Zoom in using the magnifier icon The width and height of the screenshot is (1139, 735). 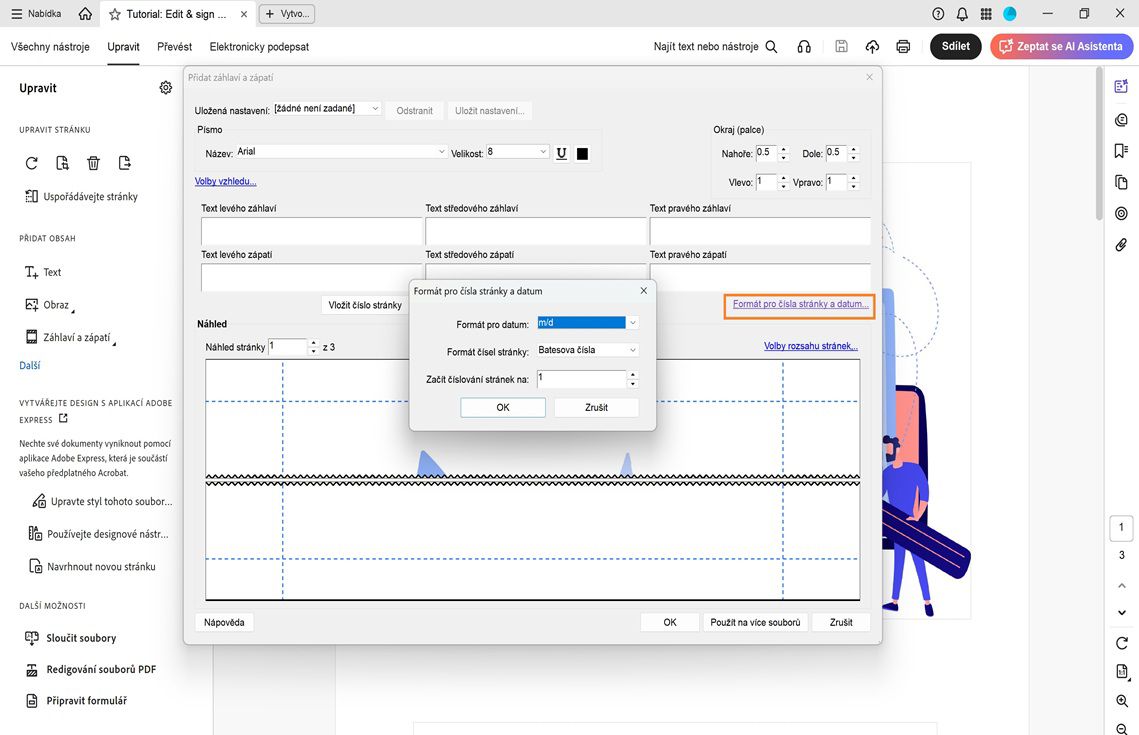tap(1120, 700)
